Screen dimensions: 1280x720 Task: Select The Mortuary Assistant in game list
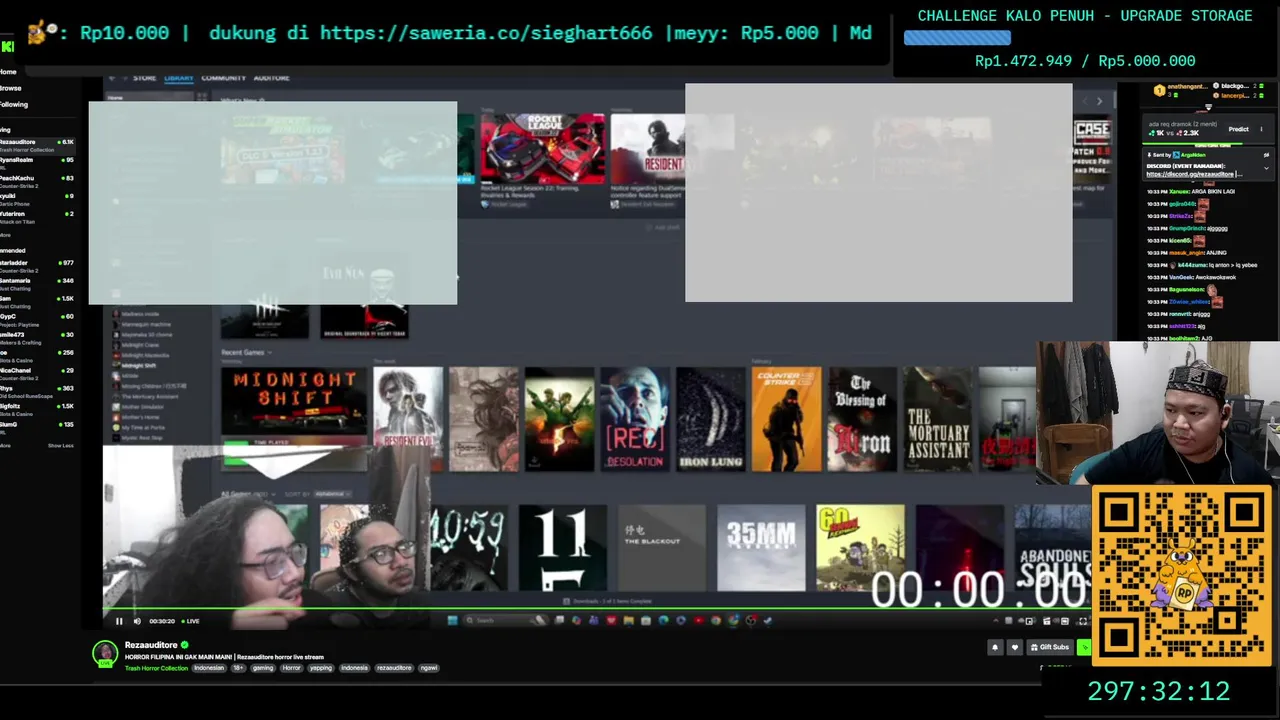(x=150, y=397)
